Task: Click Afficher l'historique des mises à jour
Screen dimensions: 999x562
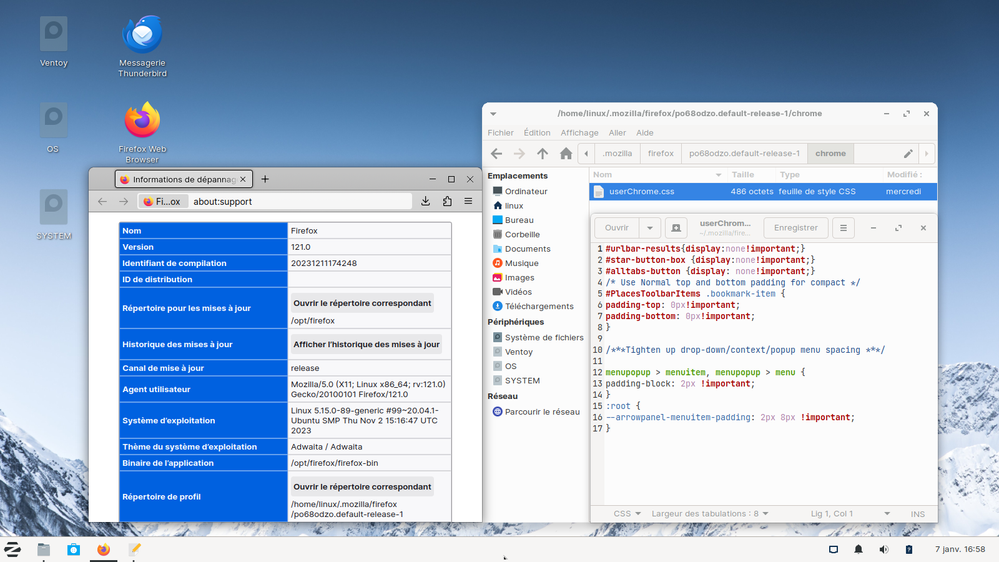Action: click(x=366, y=344)
